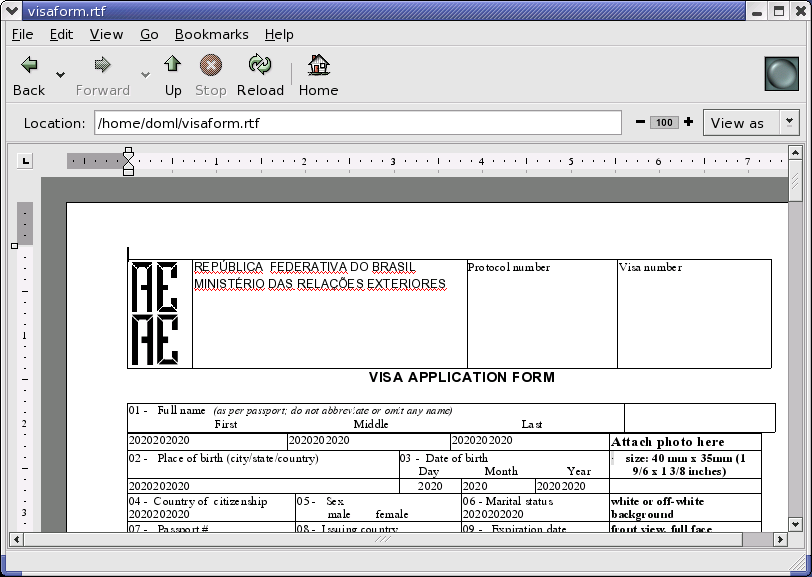Click the Up directory arrow icon
The width and height of the screenshot is (812, 577).
(173, 66)
